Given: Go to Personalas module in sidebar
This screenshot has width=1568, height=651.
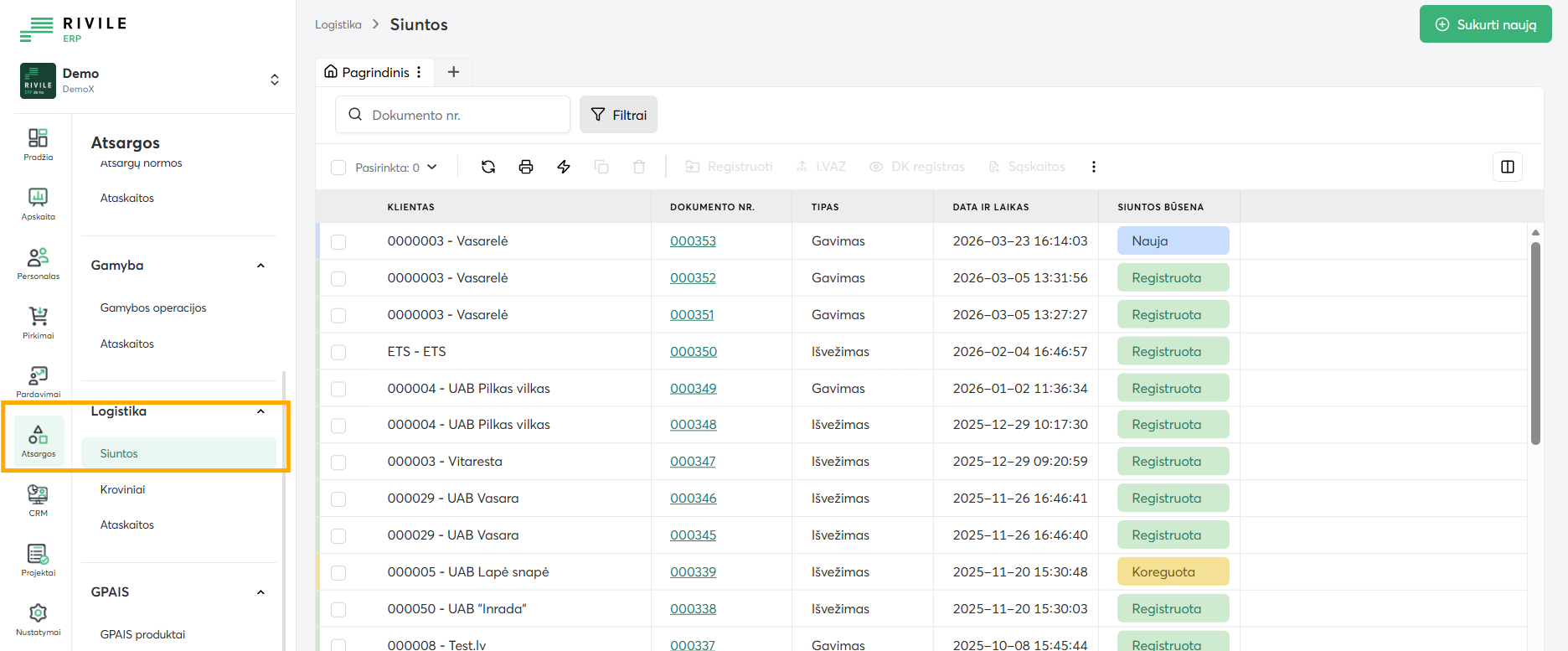Looking at the screenshot, I should 39,263.
